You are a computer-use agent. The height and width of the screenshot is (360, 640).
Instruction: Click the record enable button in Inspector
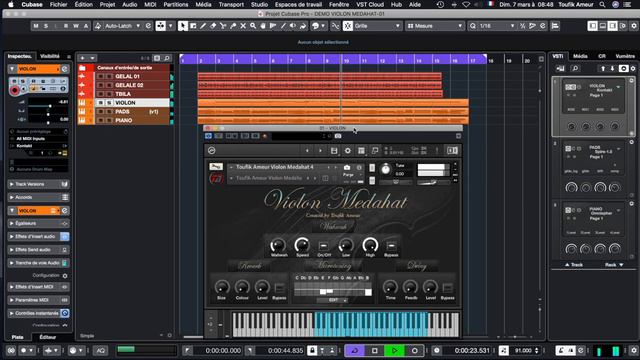15,90
